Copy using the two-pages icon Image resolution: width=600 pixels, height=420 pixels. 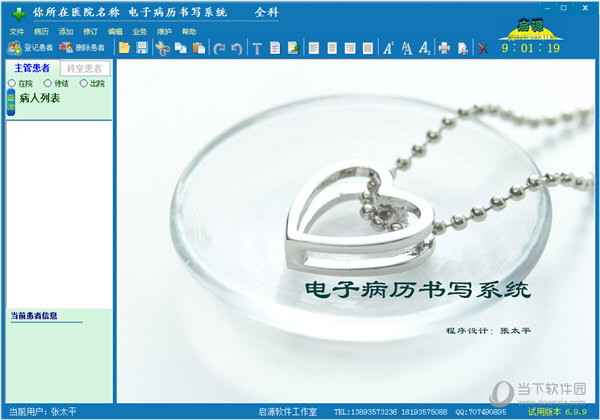tap(181, 48)
